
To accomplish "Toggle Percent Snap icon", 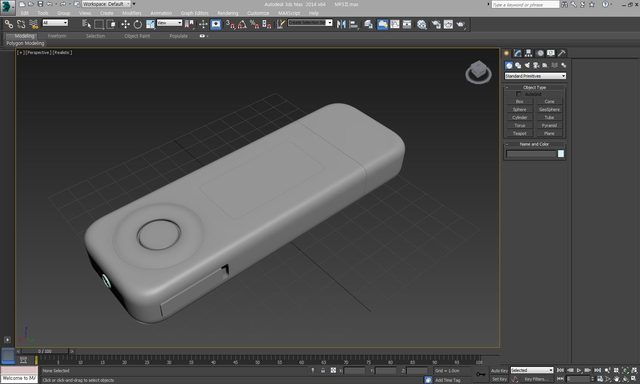I will [x=255, y=24].
